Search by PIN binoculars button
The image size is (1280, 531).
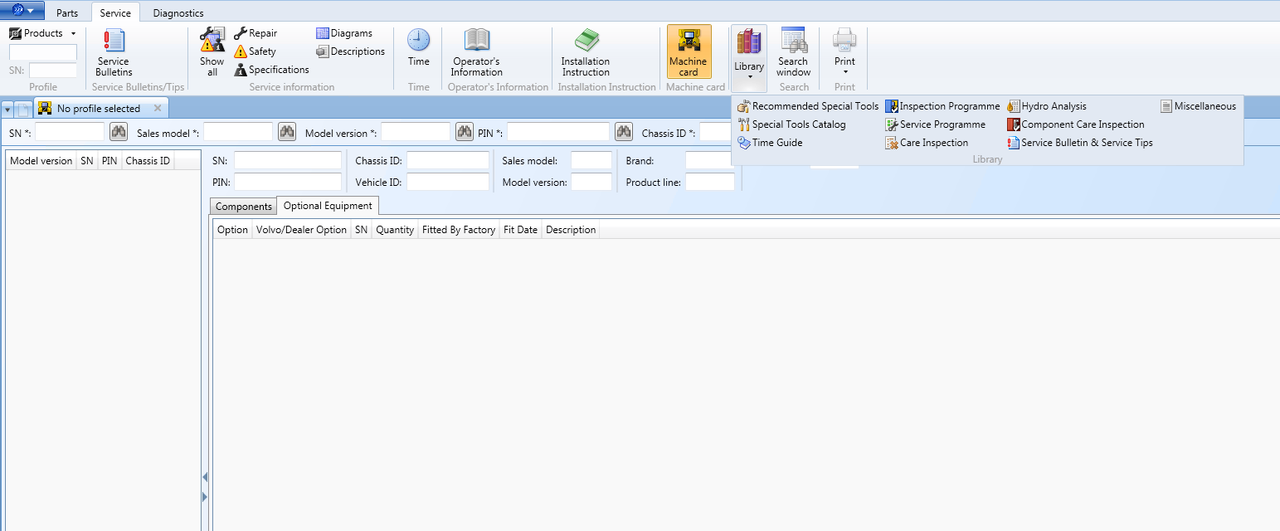coord(624,132)
